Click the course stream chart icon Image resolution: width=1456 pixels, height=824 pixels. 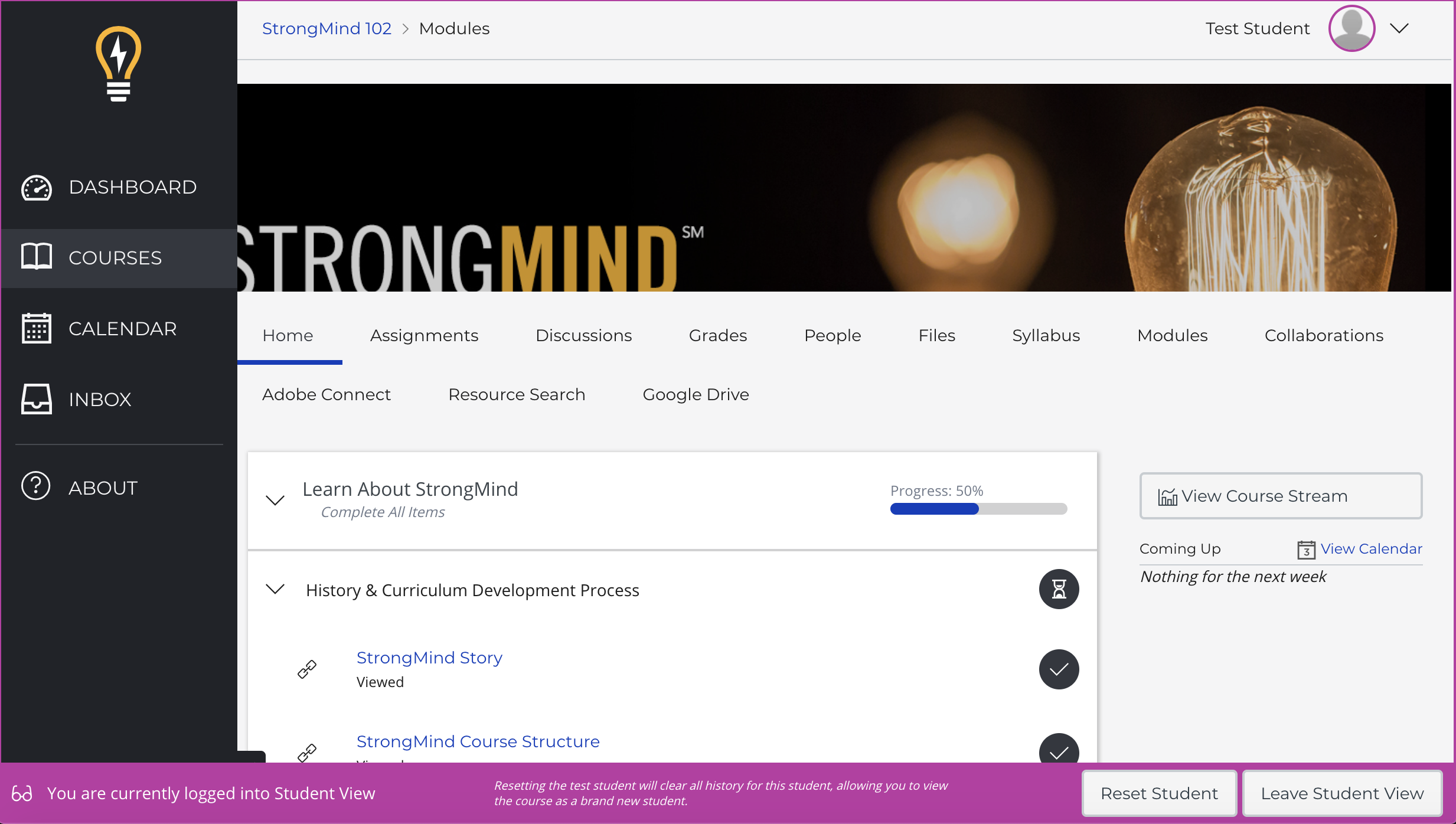1167,497
